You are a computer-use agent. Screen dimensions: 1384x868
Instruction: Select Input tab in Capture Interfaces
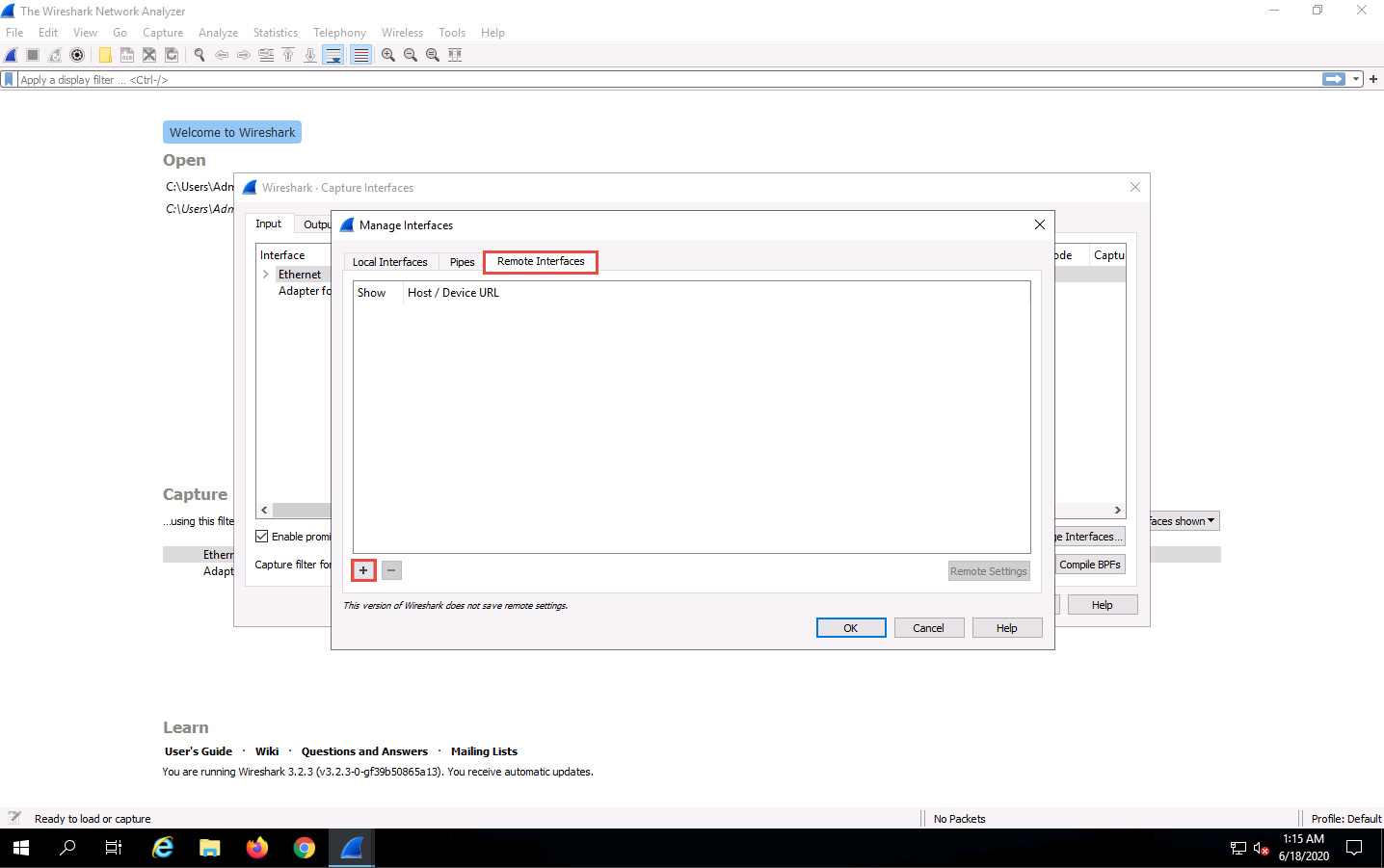[268, 224]
